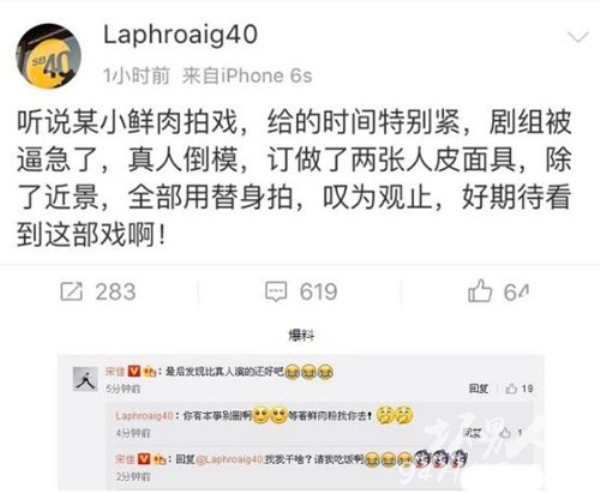Tap the 来自iPhone 6s source text
This screenshot has height=493, width=600.
coord(247,76)
